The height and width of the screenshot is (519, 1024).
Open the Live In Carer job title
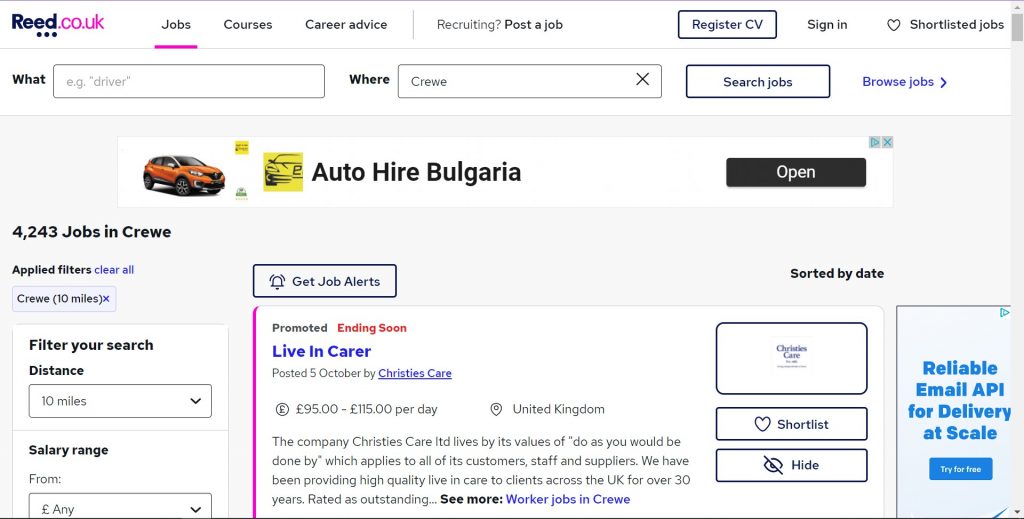tap(321, 351)
